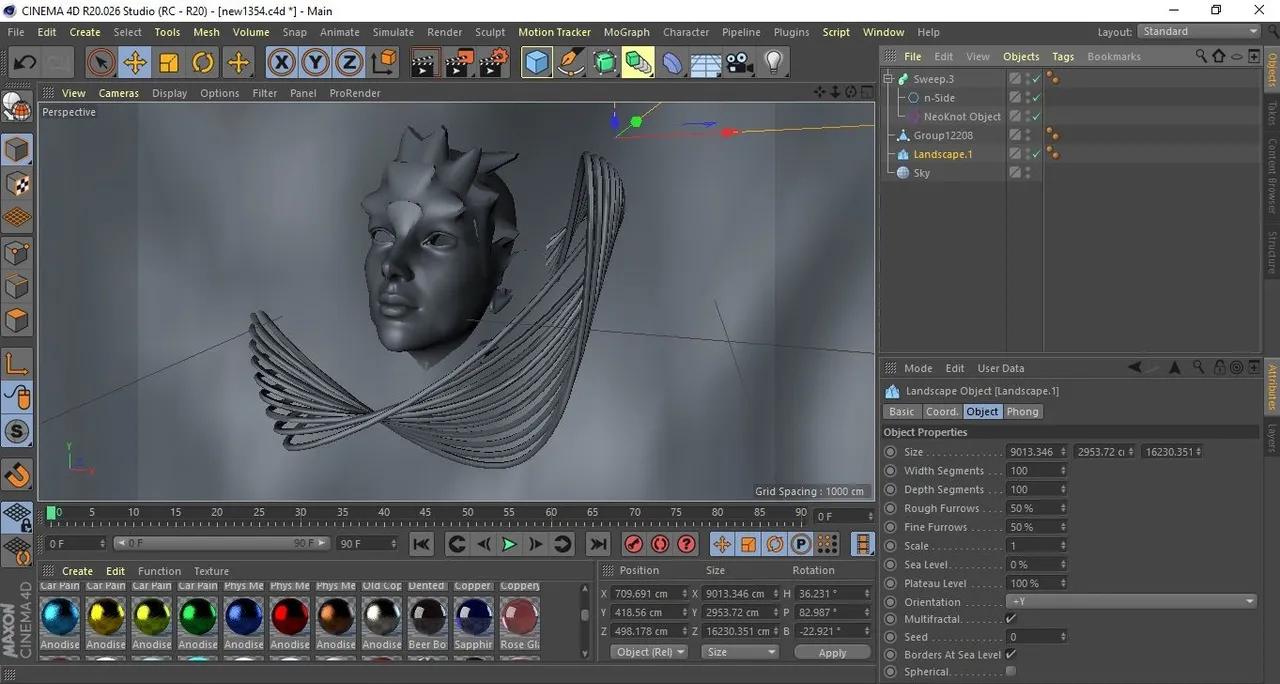Screen dimensions: 1280x684
Task: Click the Record Active Objects key button
Action: (x=633, y=544)
